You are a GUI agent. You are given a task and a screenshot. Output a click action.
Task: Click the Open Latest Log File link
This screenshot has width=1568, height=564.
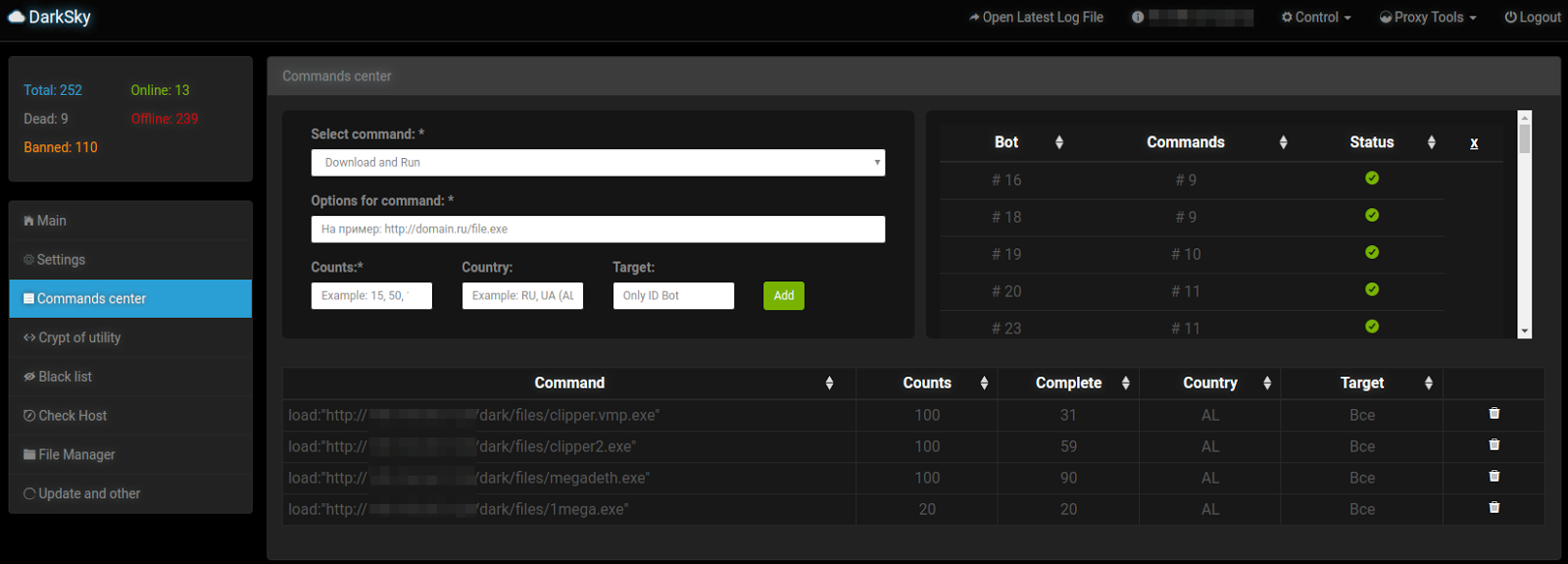(x=1036, y=18)
